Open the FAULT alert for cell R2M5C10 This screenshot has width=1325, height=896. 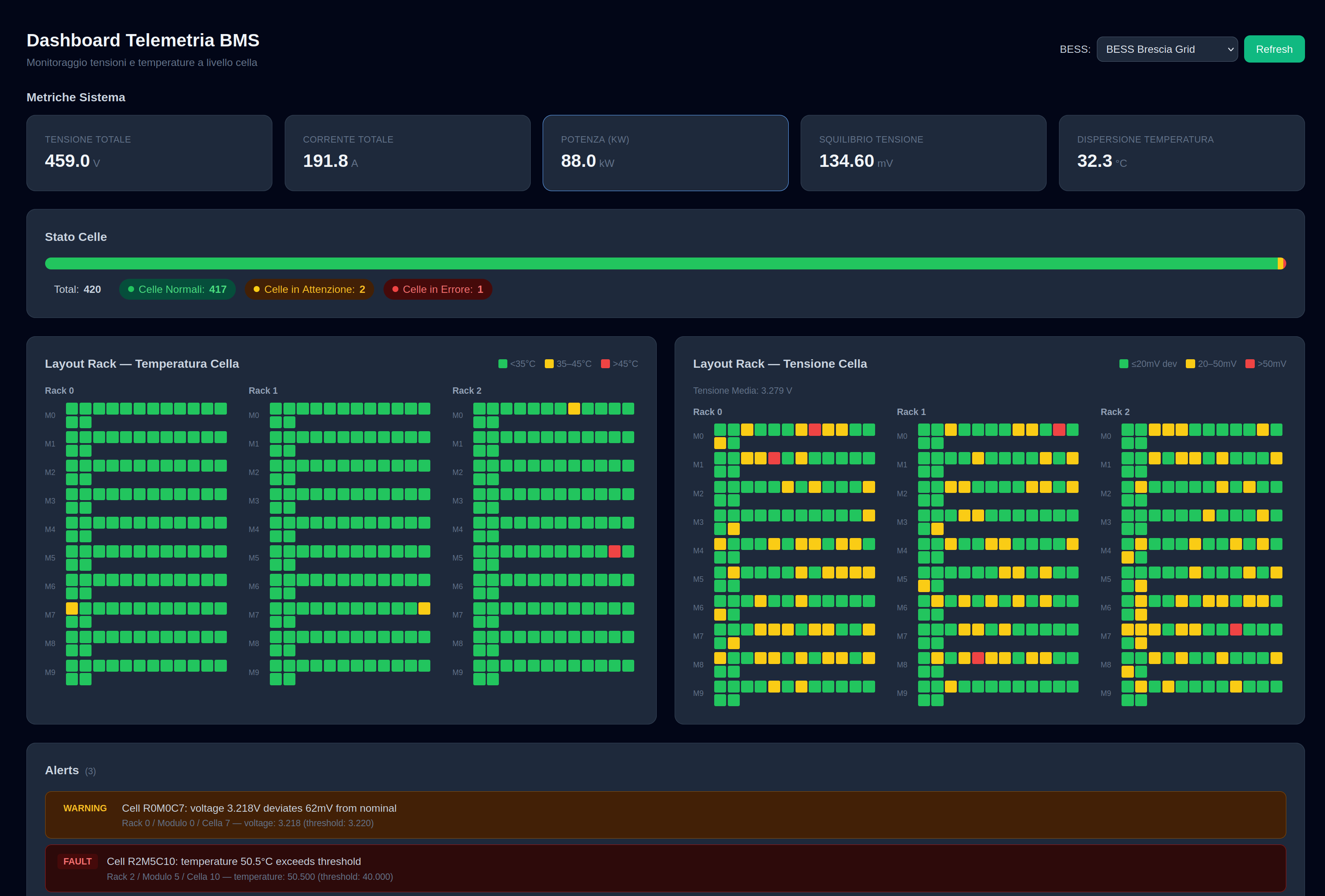click(661, 868)
